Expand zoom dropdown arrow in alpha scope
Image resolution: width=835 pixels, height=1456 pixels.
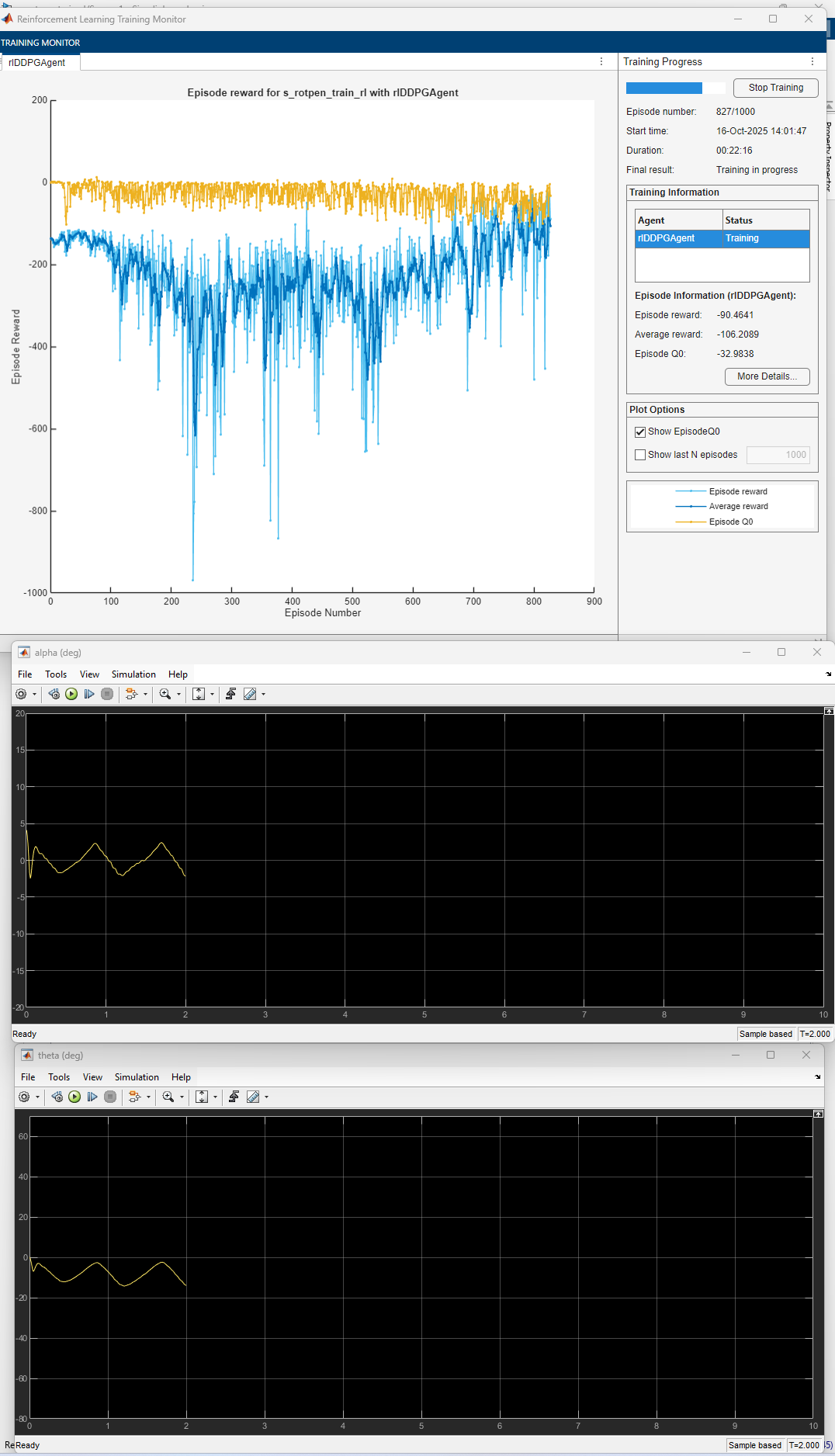pos(179,695)
